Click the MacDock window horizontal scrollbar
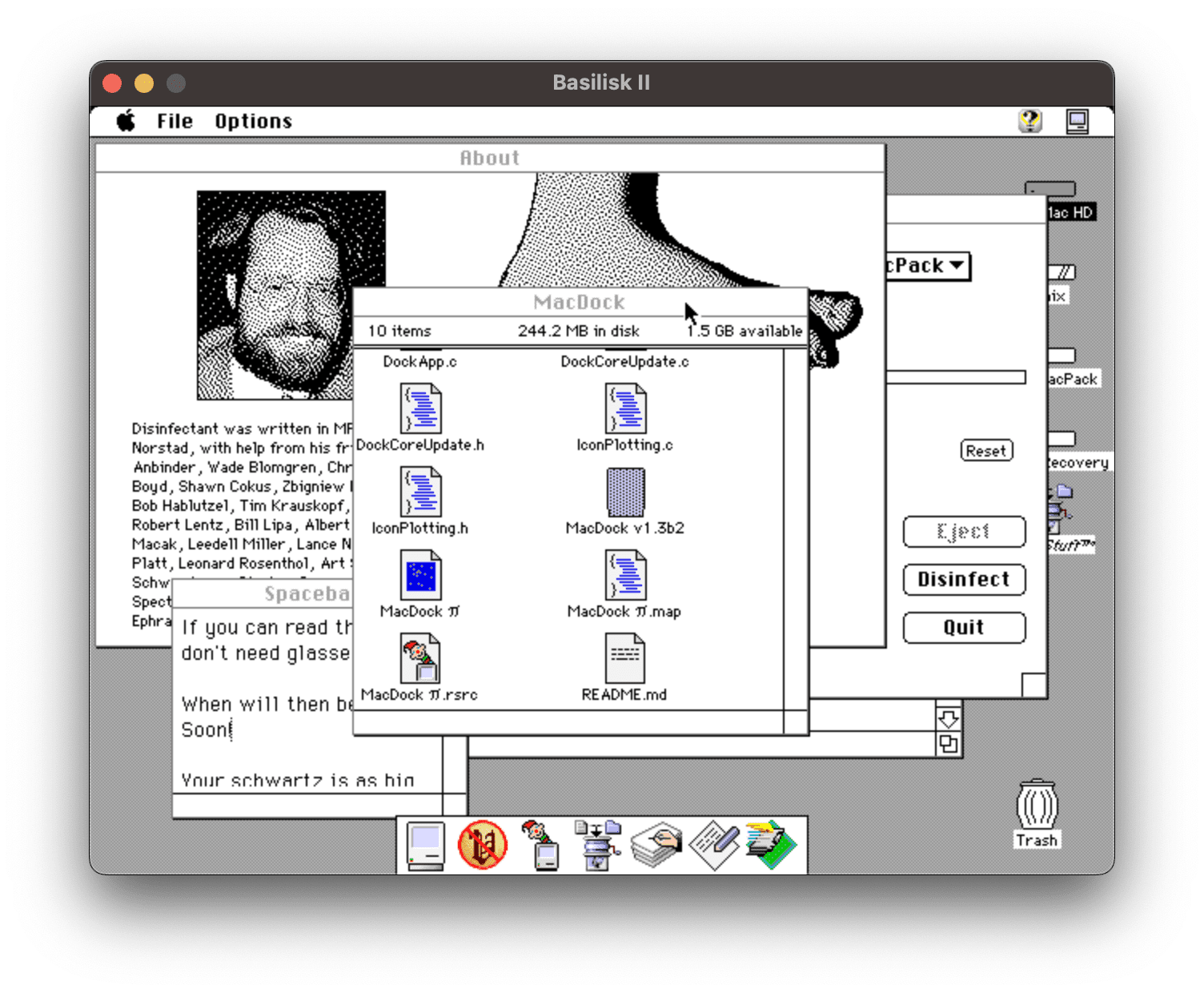Screen dimensions: 1204x993 pos(568,722)
